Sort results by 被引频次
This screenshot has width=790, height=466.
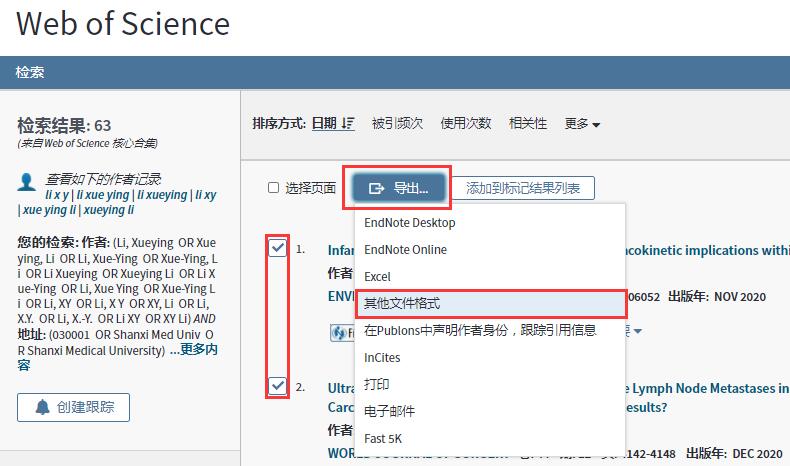point(397,123)
